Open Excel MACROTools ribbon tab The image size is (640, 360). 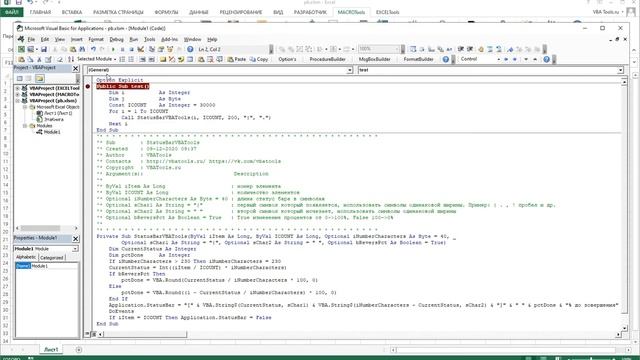coord(351,12)
